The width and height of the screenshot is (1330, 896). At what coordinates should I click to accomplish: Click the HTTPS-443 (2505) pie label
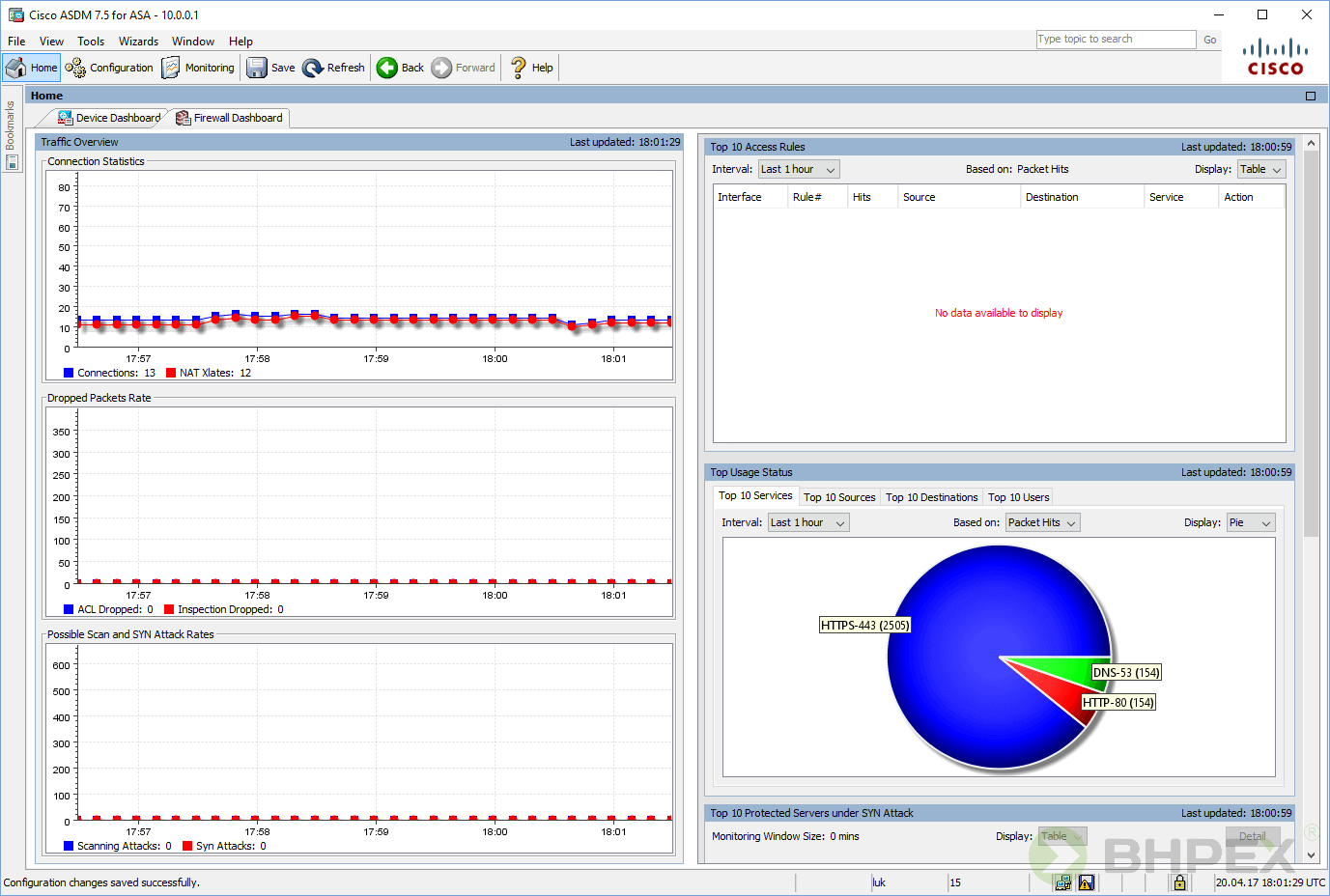point(864,626)
